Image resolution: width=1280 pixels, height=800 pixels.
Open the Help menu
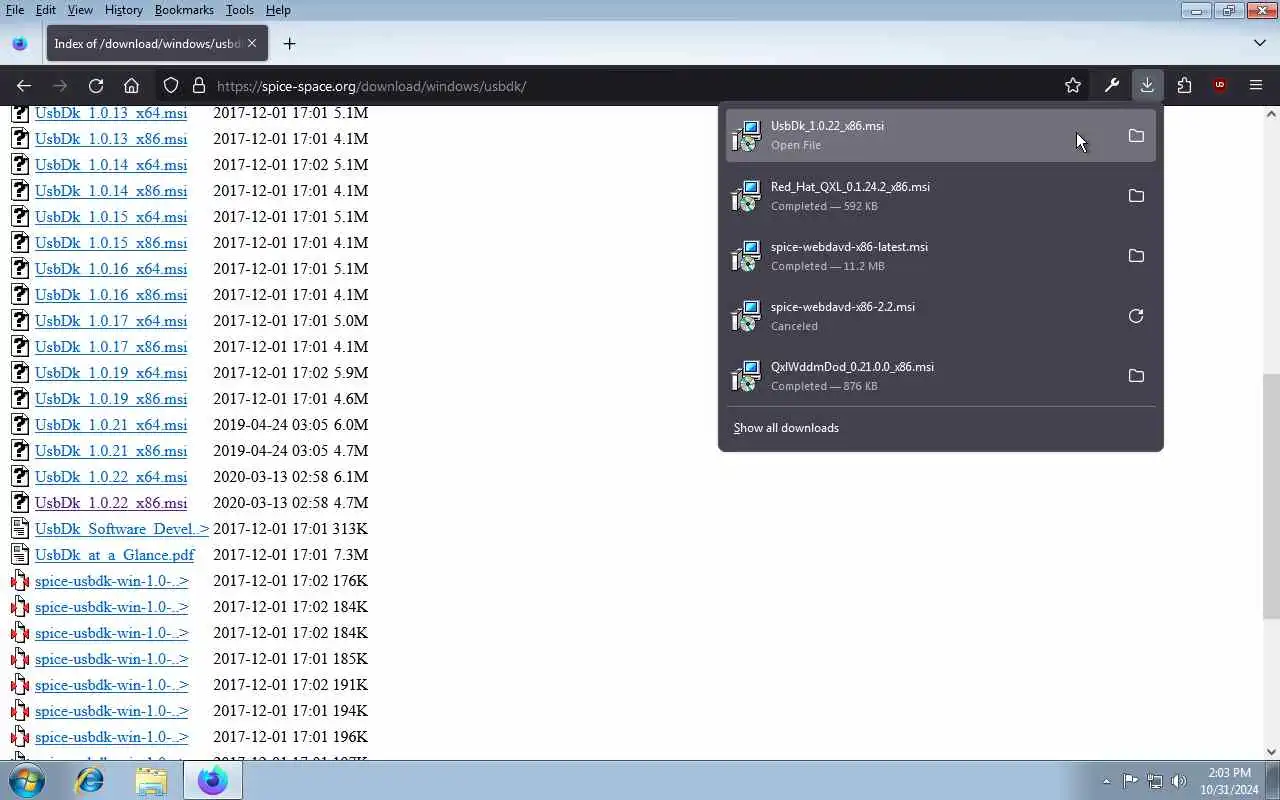coord(278,10)
